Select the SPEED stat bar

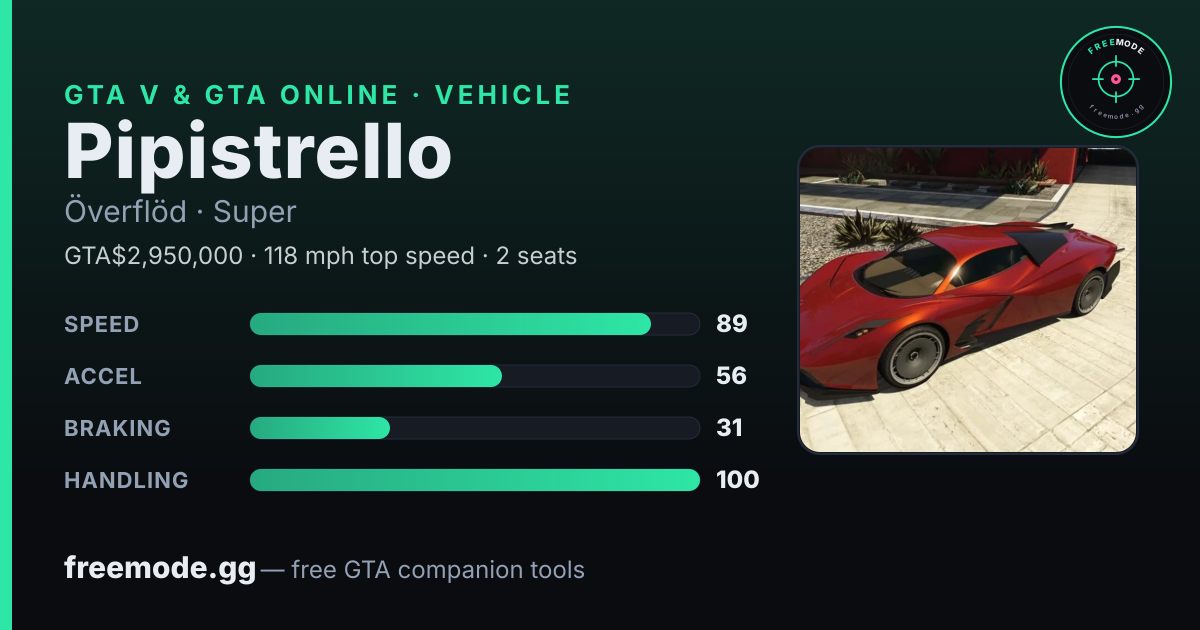pyautogui.click(x=474, y=324)
